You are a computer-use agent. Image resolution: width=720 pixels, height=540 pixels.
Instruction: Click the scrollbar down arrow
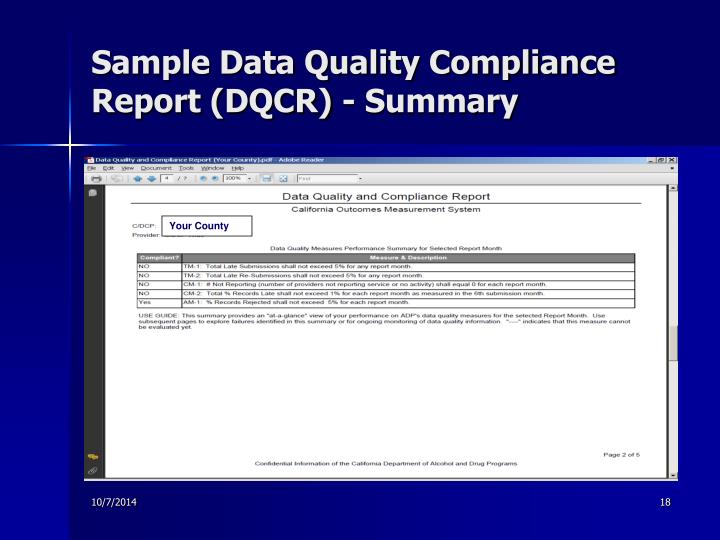[x=673, y=475]
